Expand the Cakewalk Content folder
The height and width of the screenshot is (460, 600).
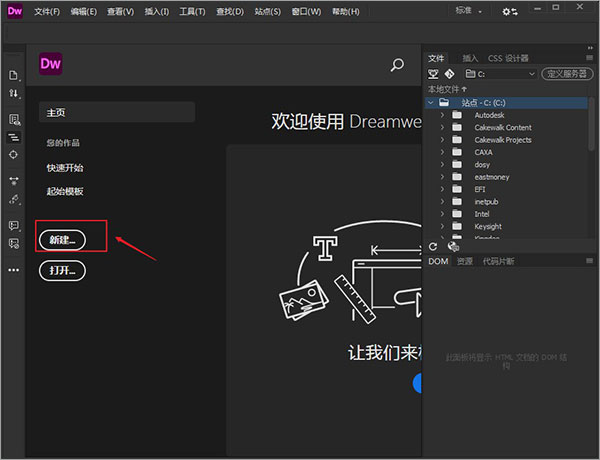(442, 127)
